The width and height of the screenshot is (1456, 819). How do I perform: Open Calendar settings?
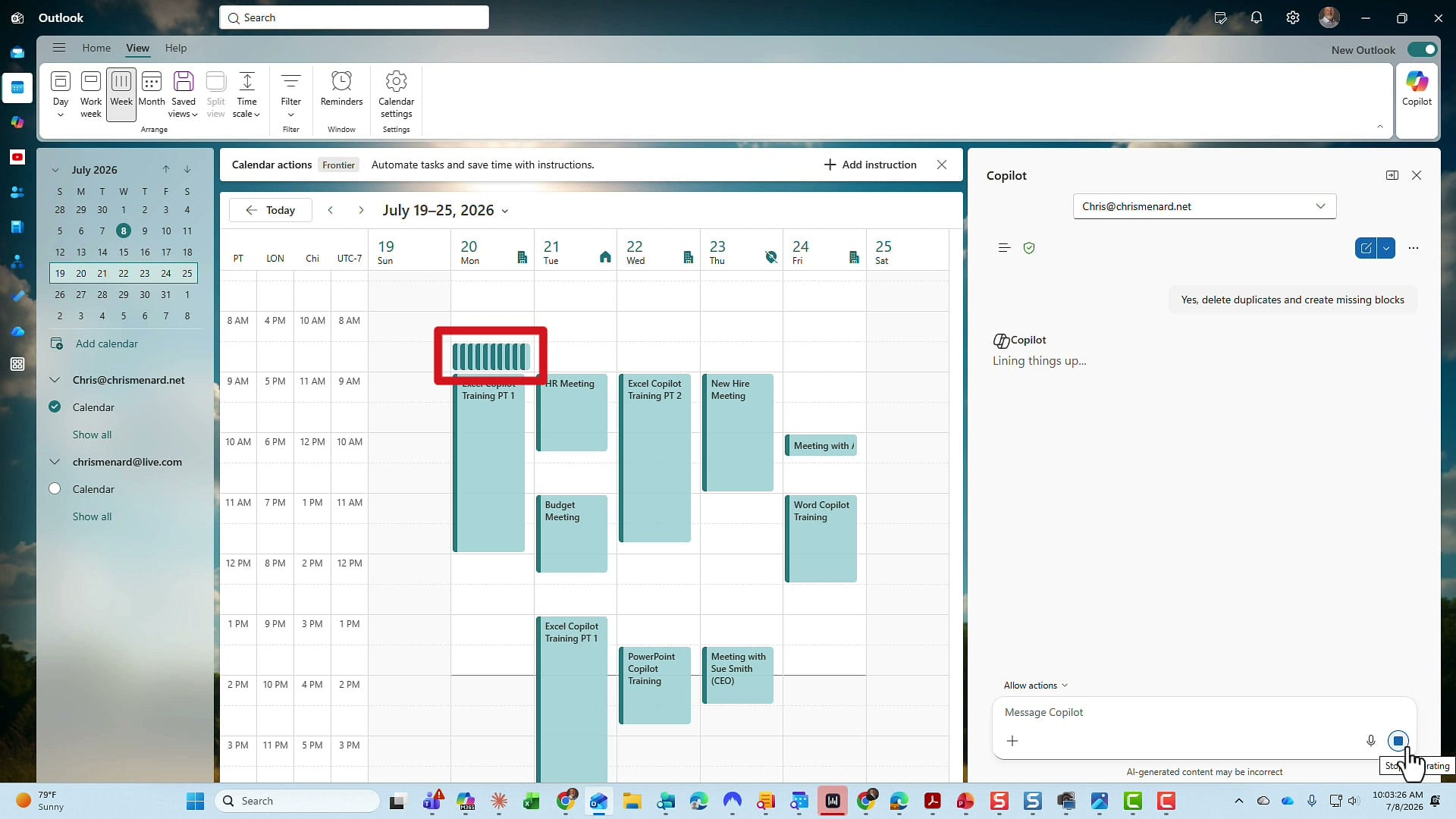pyautogui.click(x=396, y=94)
